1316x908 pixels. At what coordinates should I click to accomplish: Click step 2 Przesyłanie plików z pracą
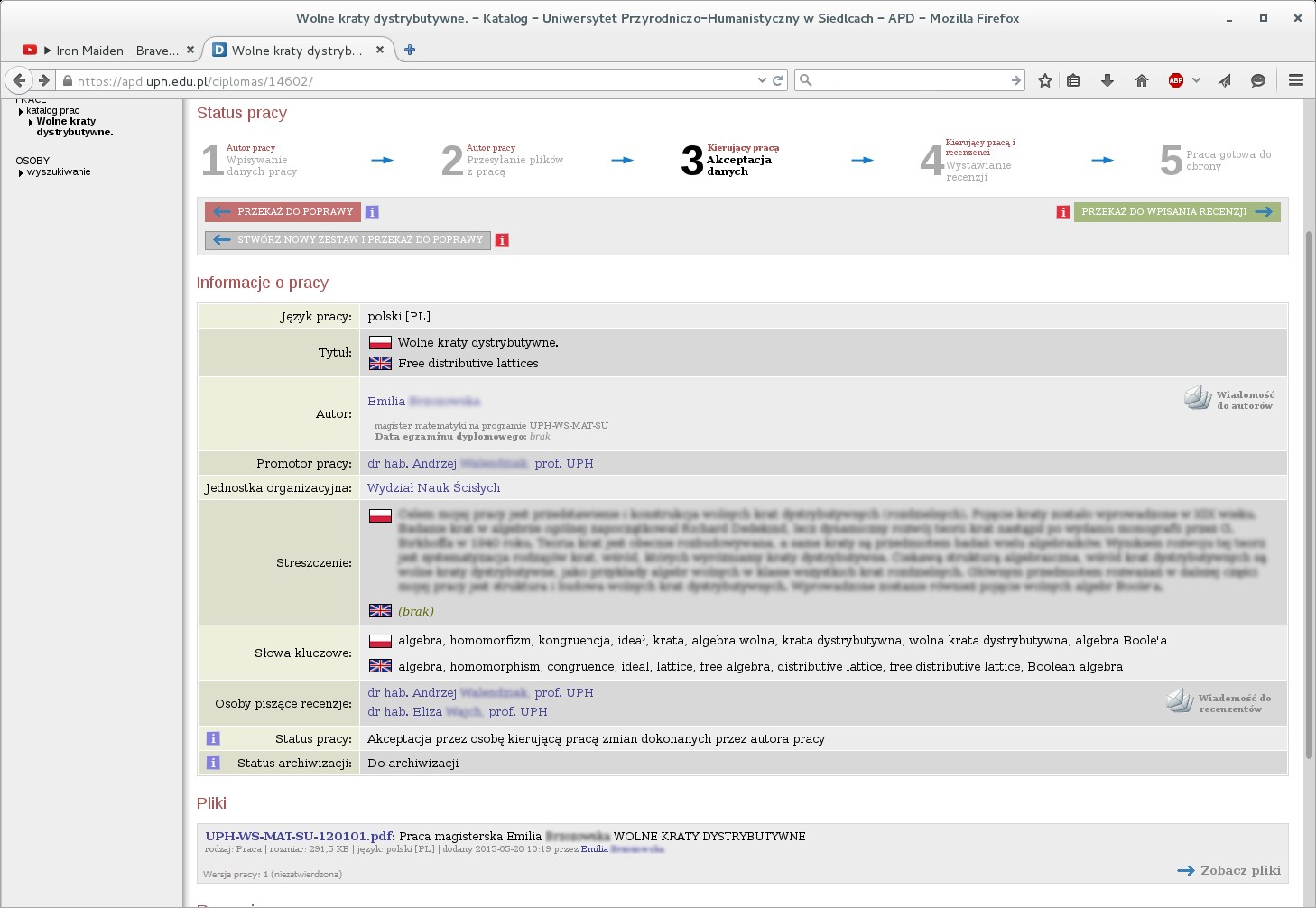pos(502,160)
